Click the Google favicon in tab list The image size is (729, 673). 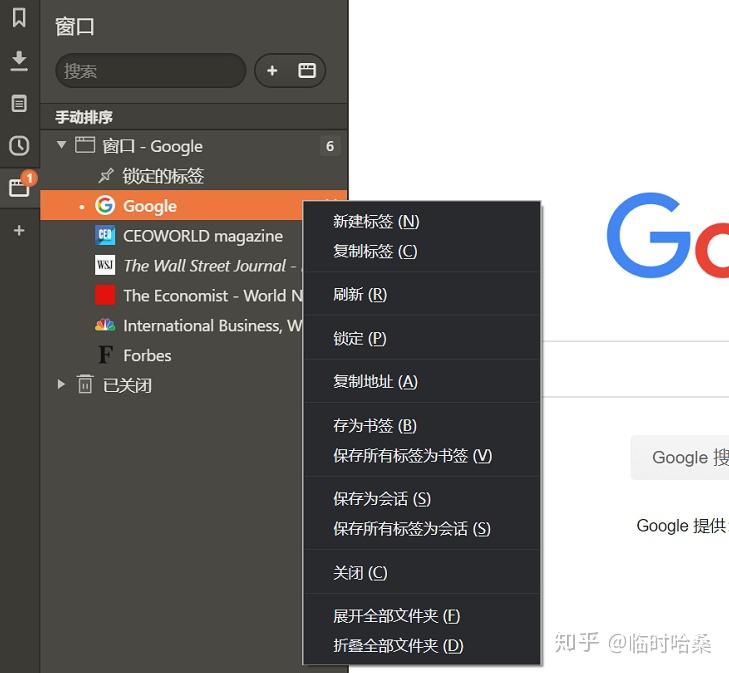105,205
